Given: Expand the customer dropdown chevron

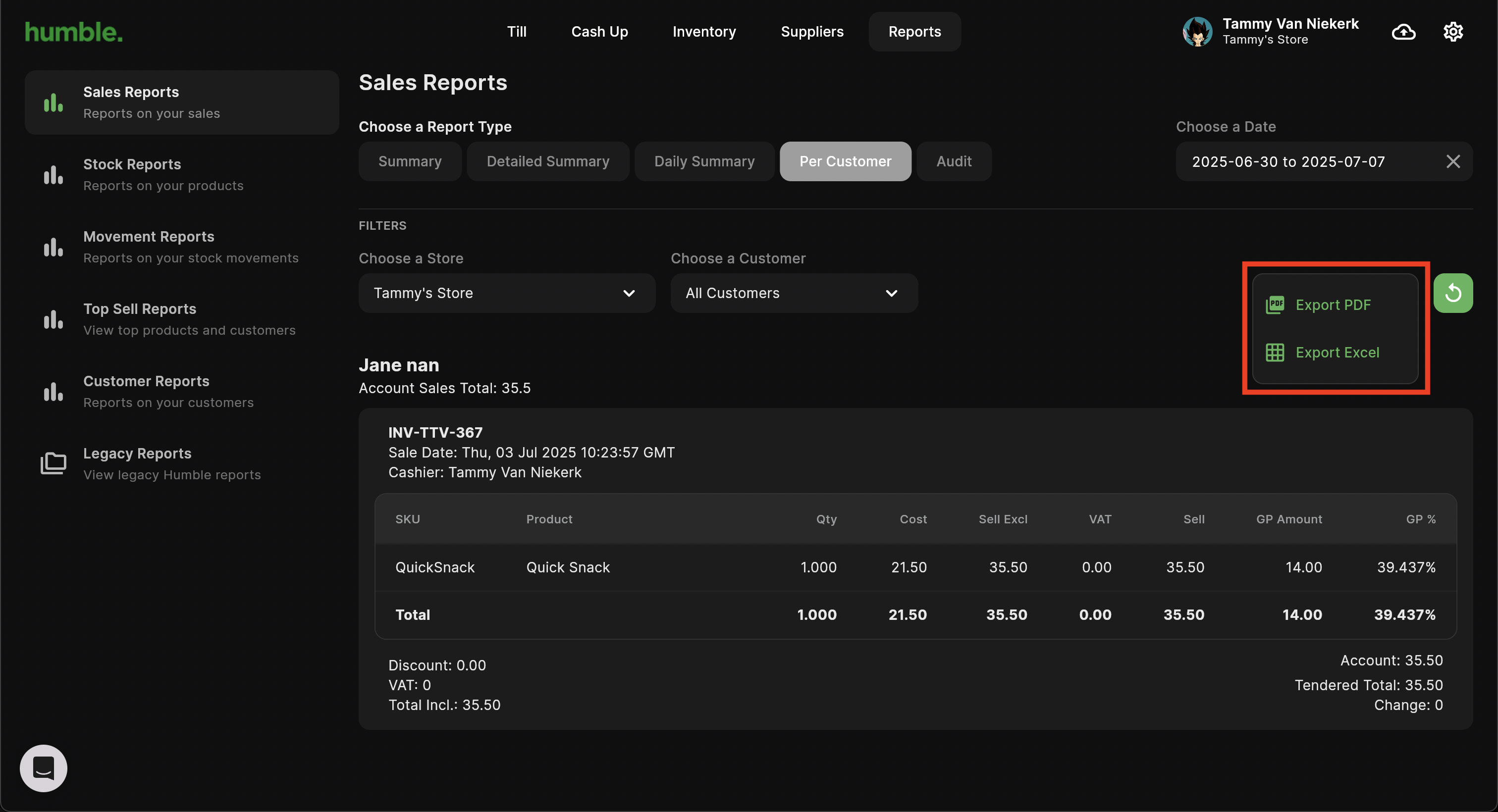Looking at the screenshot, I should pyautogui.click(x=891, y=293).
